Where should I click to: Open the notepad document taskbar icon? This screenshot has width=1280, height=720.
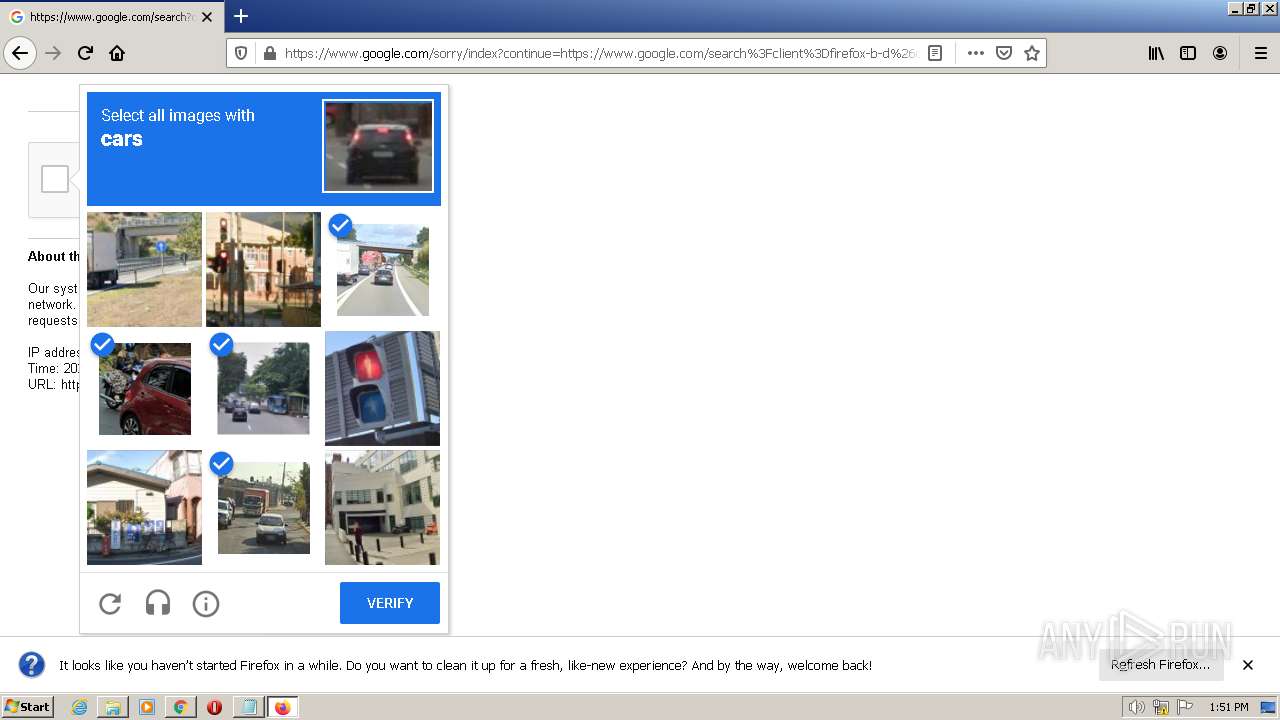tap(248, 707)
